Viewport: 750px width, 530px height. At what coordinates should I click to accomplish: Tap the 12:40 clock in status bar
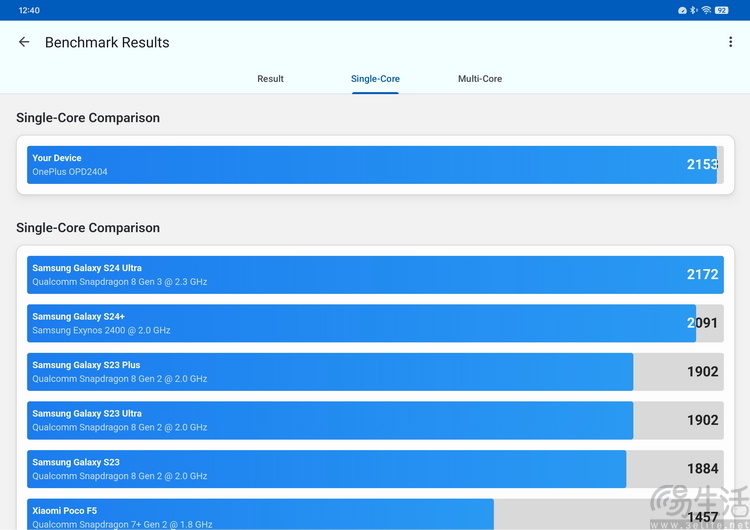point(29,10)
